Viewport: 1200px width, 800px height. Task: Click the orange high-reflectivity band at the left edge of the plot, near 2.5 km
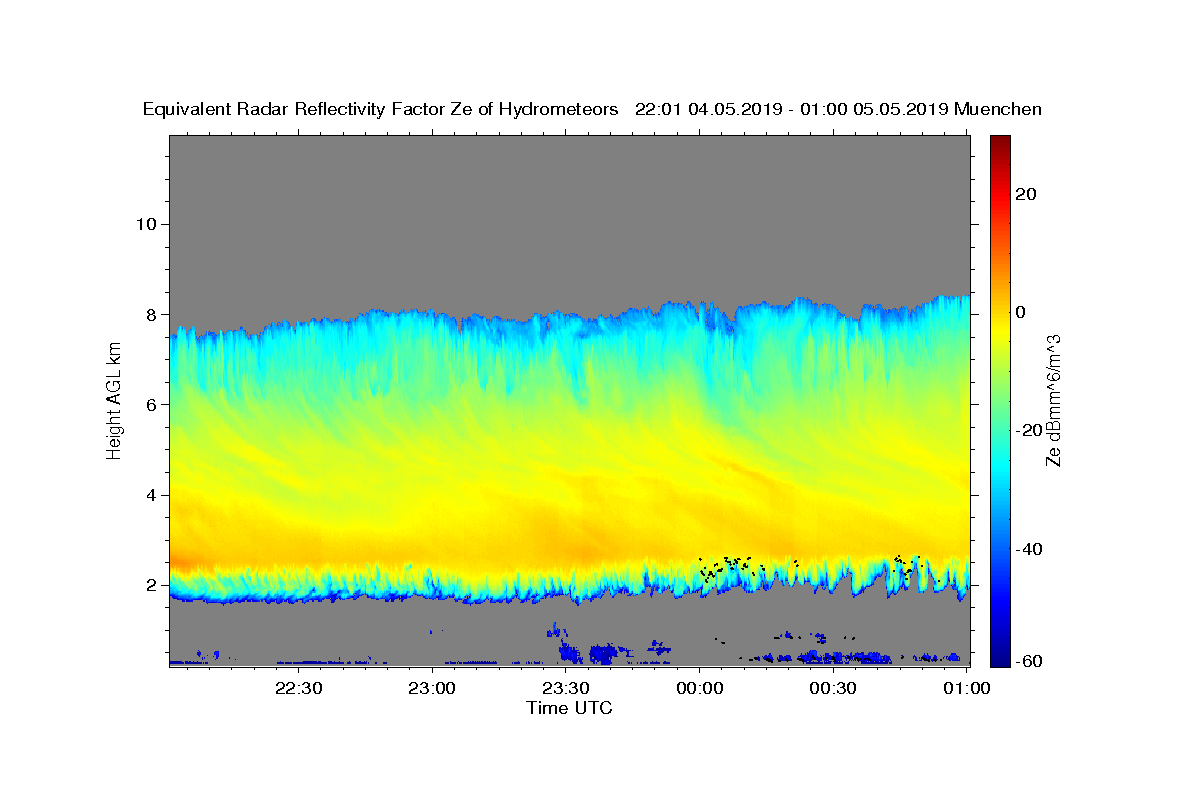pyautogui.click(x=184, y=563)
